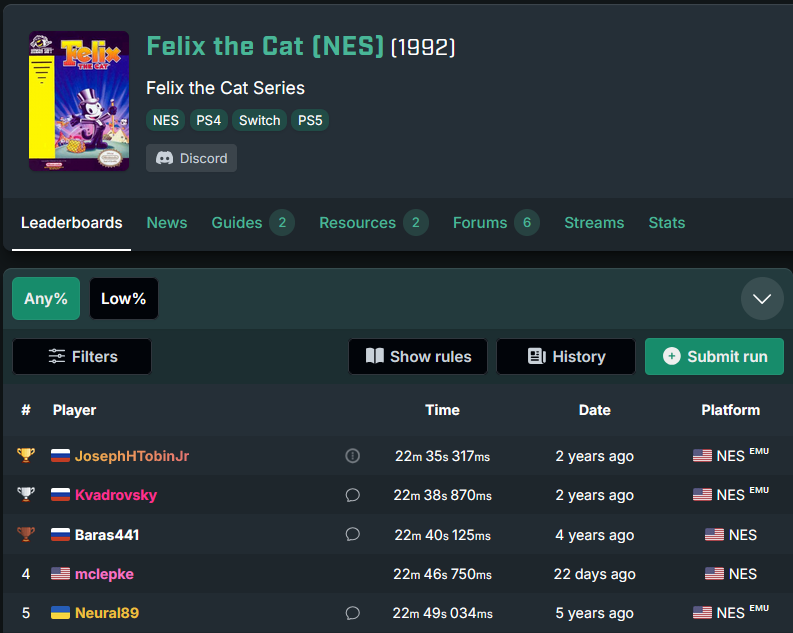Click the silver trophy icon for second place

coord(26,494)
